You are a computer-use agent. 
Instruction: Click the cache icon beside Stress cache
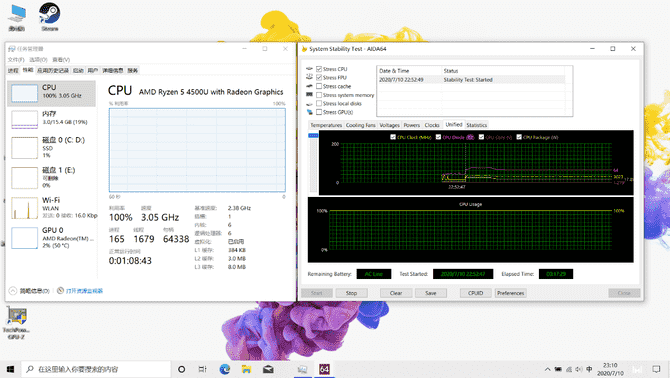(309, 86)
